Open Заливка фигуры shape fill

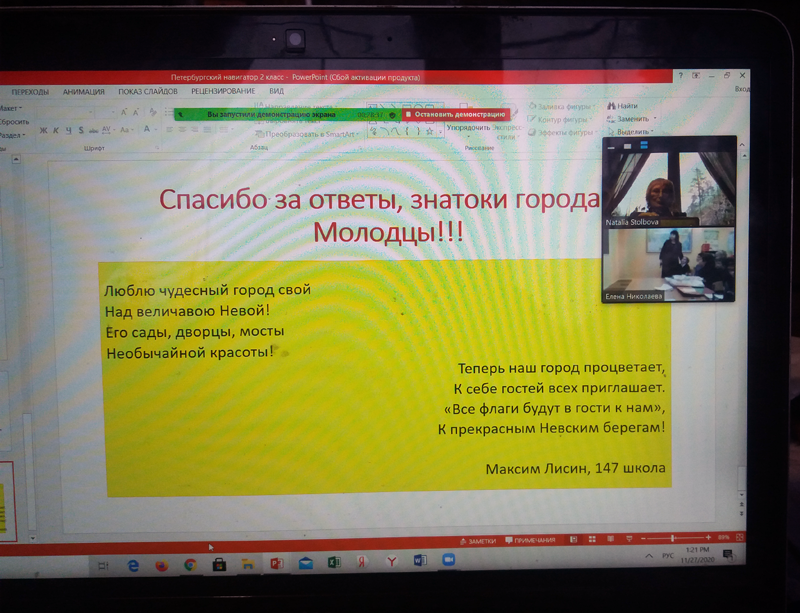(x=561, y=107)
